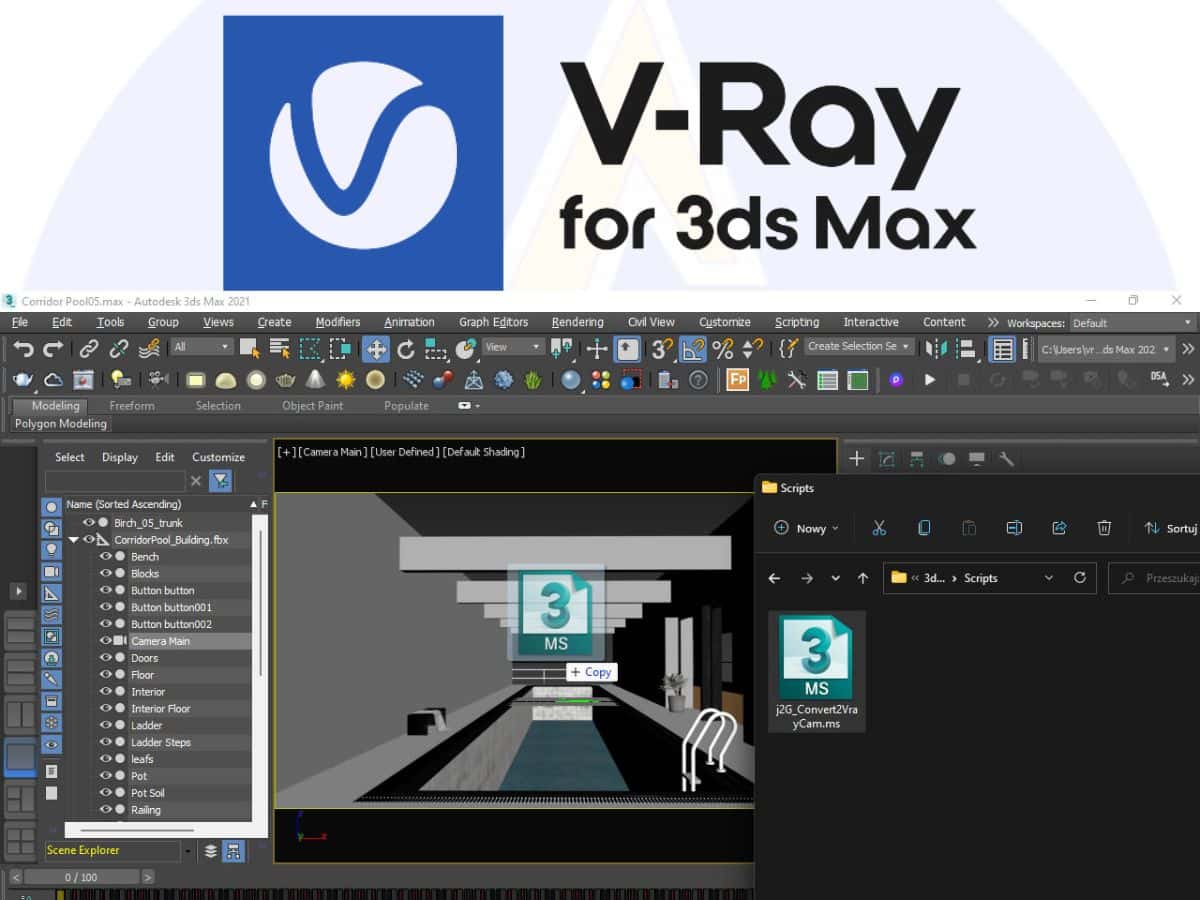Open the reference coordinate system View dropdown

coord(510,347)
